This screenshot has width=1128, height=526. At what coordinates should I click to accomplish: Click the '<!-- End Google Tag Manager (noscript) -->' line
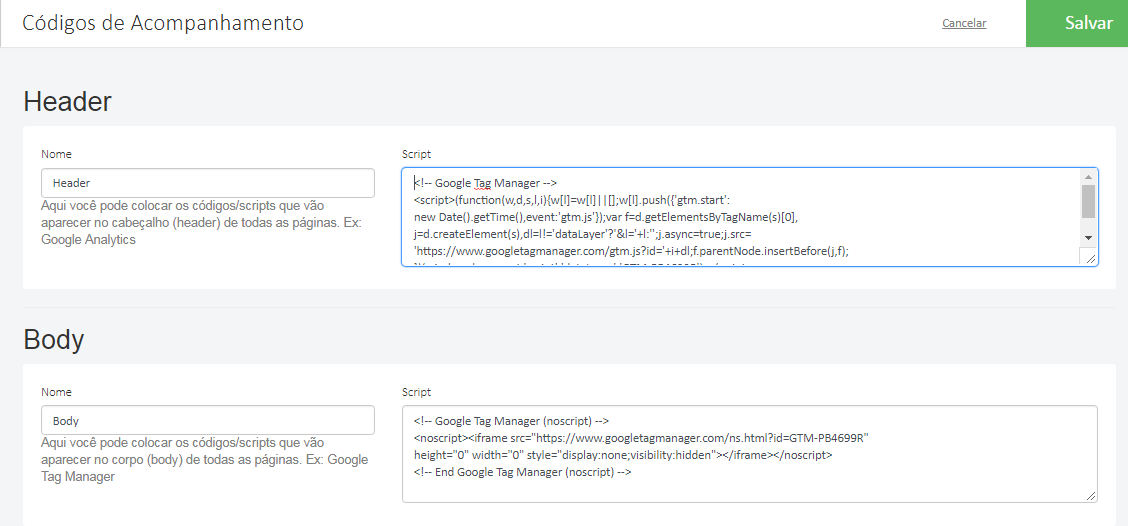coord(522,473)
